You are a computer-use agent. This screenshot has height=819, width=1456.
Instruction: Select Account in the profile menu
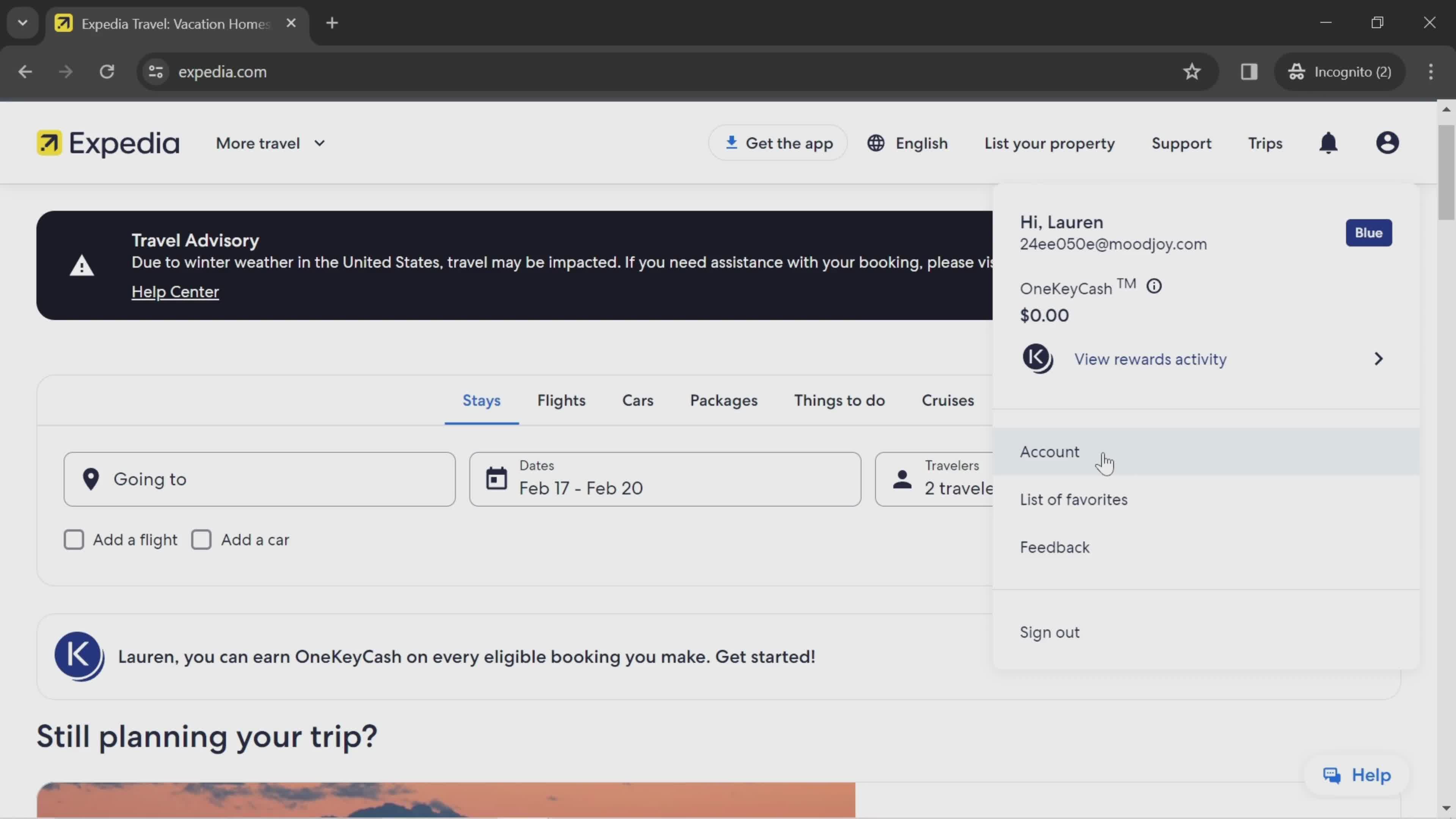point(1206,452)
